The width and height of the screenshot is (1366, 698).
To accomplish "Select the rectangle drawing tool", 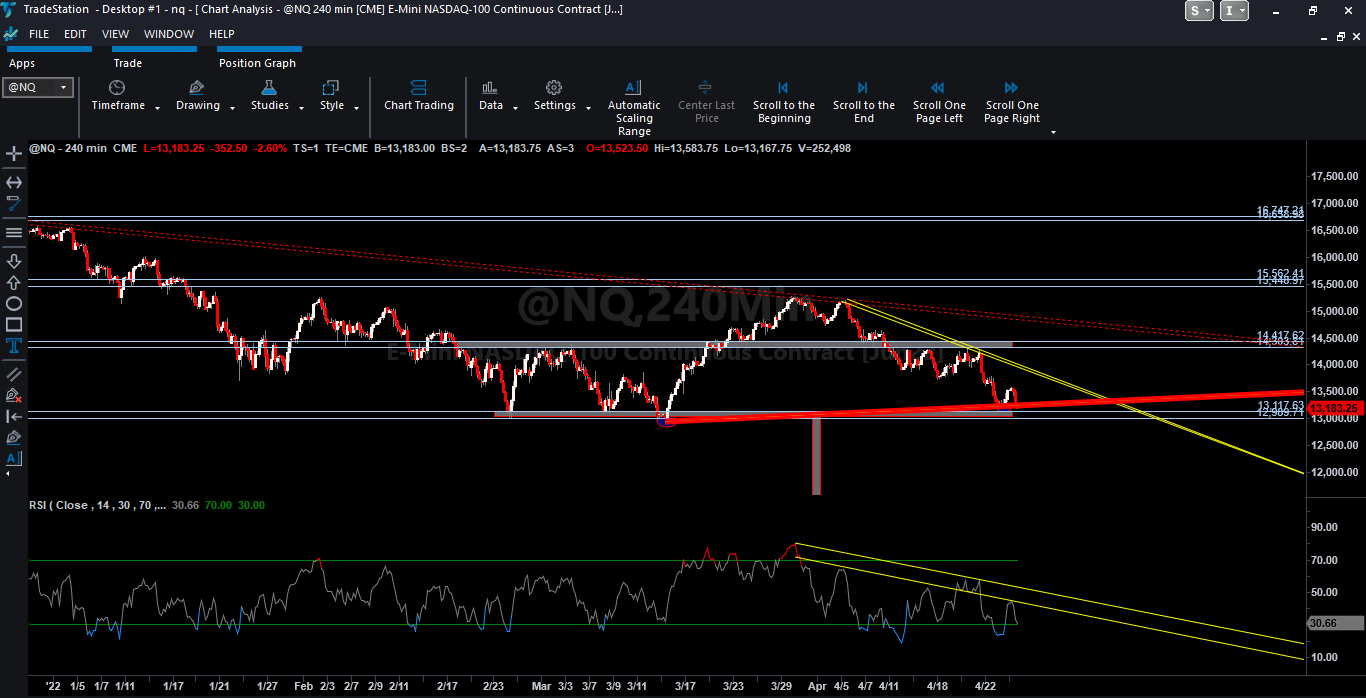I will (x=14, y=325).
